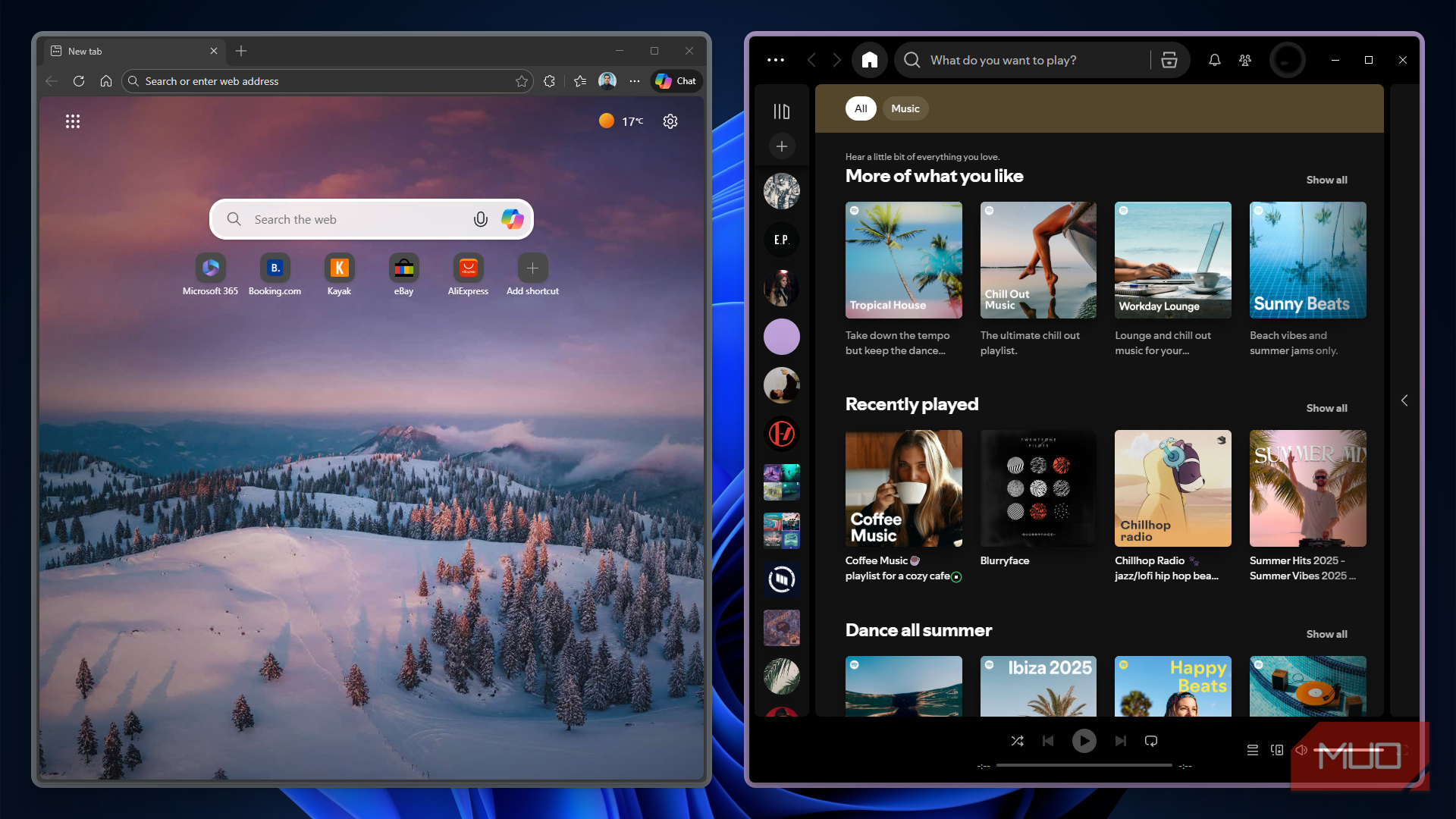Open Spotify notifications via the bell icon
This screenshot has width=1456, height=819.
(1215, 60)
